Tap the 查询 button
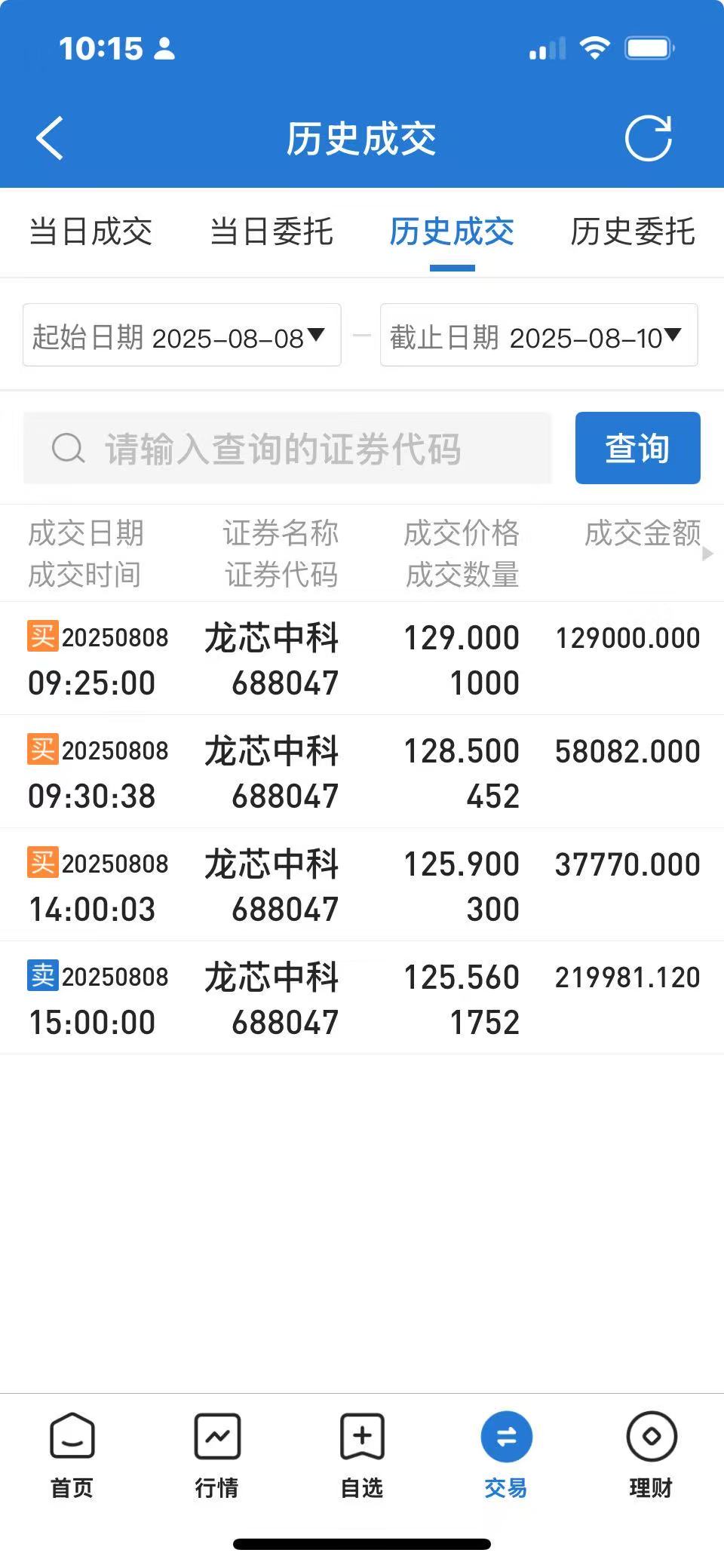 pyautogui.click(x=638, y=448)
